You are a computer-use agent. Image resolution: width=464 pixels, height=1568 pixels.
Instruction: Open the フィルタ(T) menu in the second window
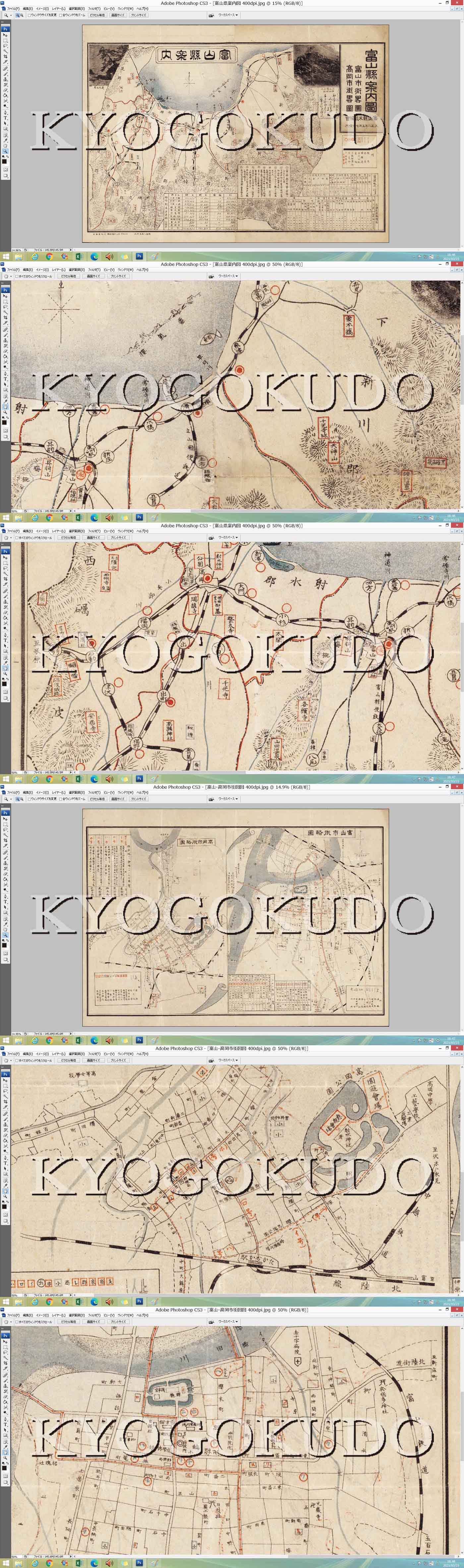coord(94,269)
